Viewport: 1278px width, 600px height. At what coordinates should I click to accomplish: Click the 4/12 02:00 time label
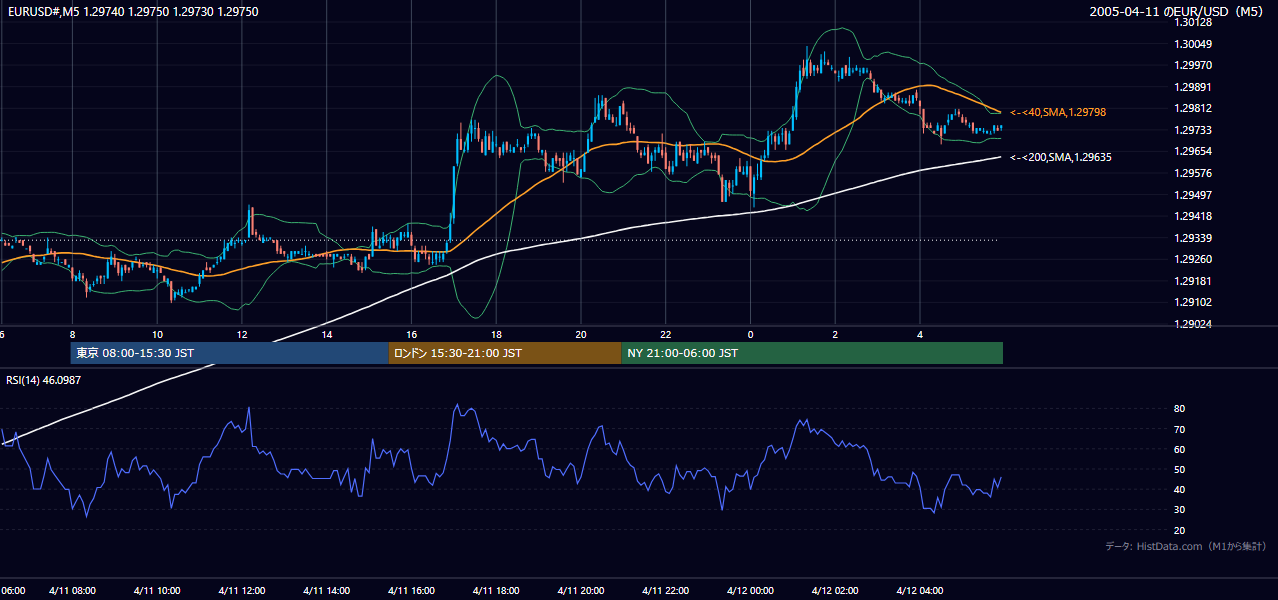pos(836,591)
